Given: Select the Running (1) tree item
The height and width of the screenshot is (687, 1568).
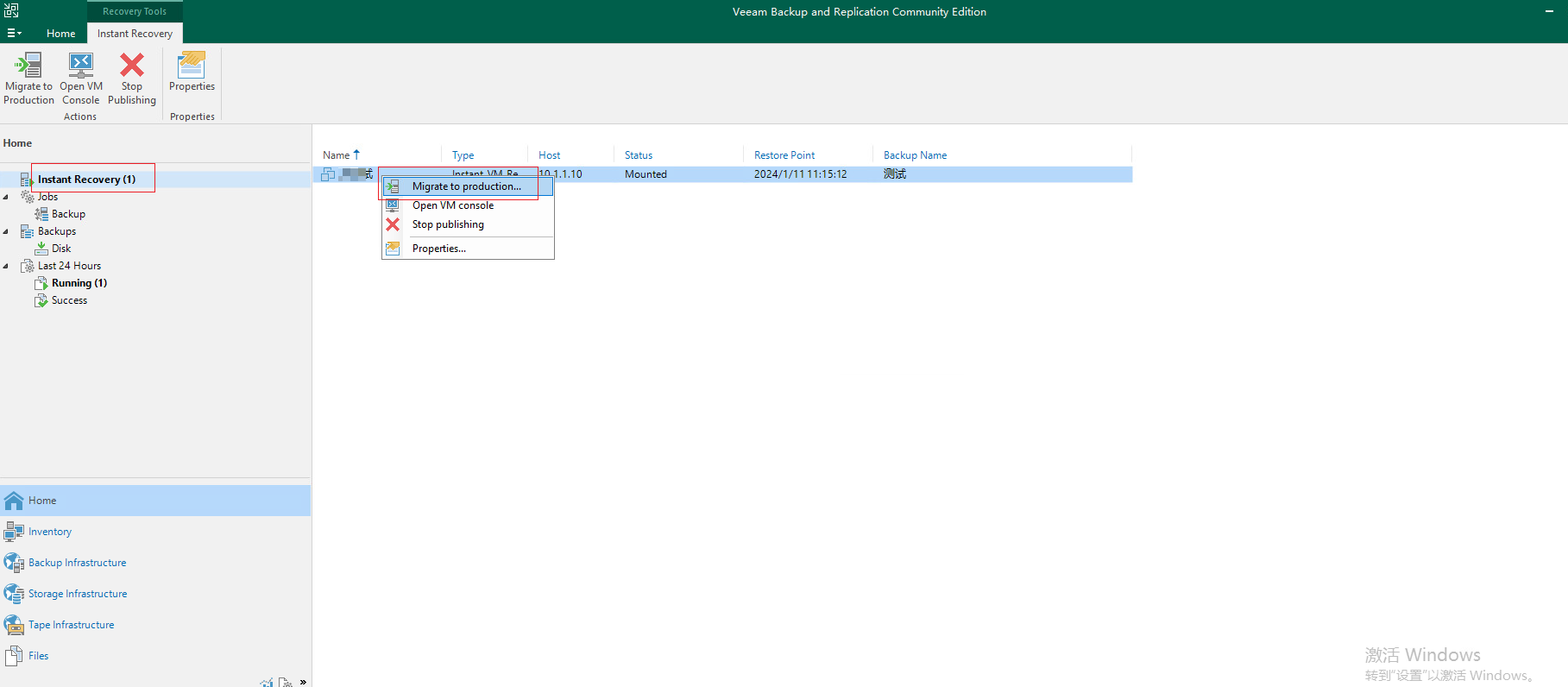Looking at the screenshot, I should pos(79,283).
